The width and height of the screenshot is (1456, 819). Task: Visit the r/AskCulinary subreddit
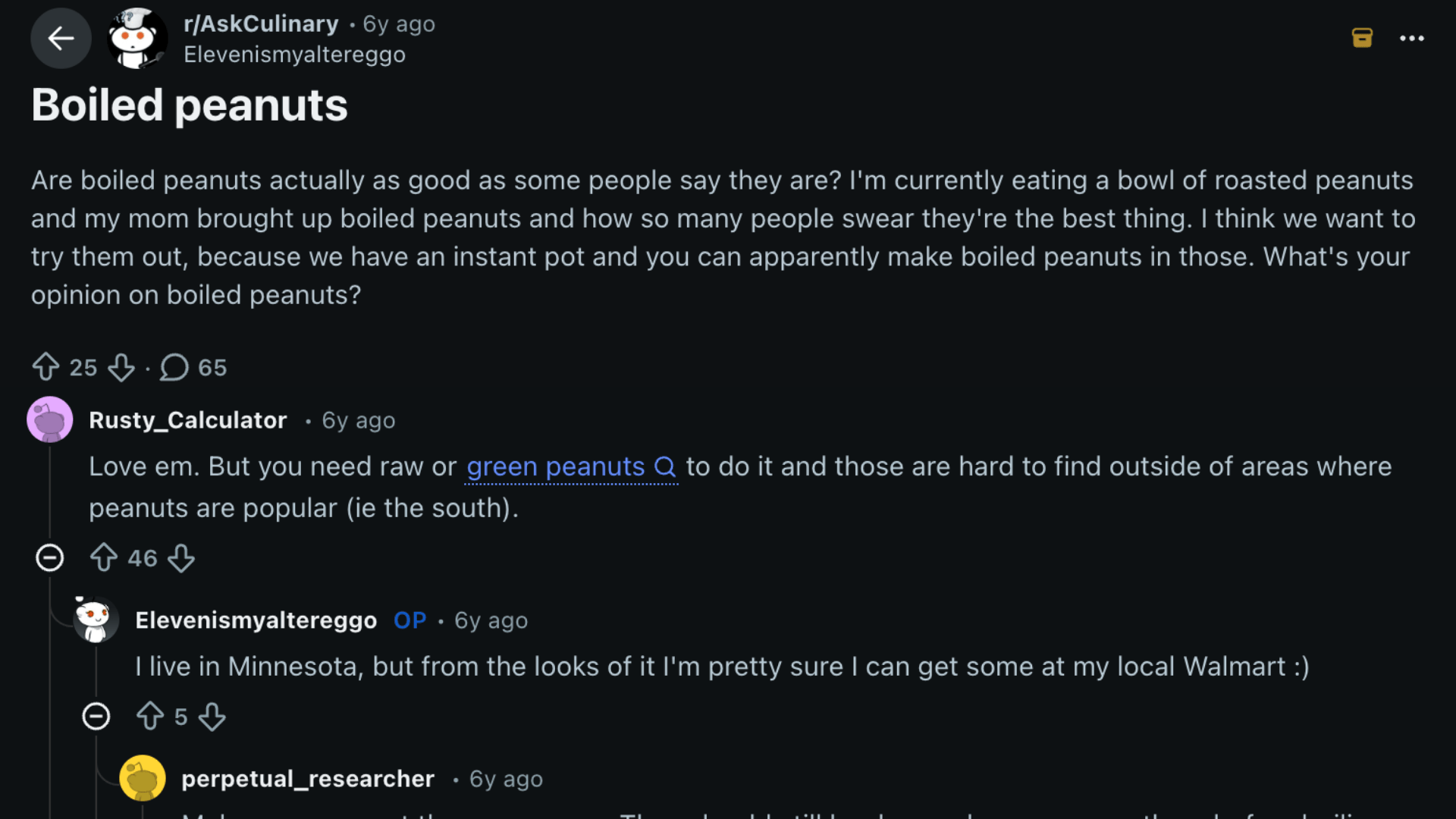coord(261,24)
